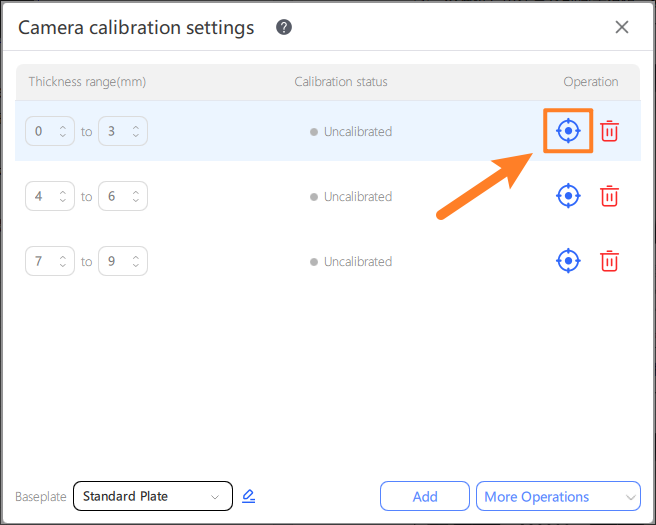Click the maximum thickness field showing 9
This screenshot has height=525, width=656.
(x=115, y=261)
